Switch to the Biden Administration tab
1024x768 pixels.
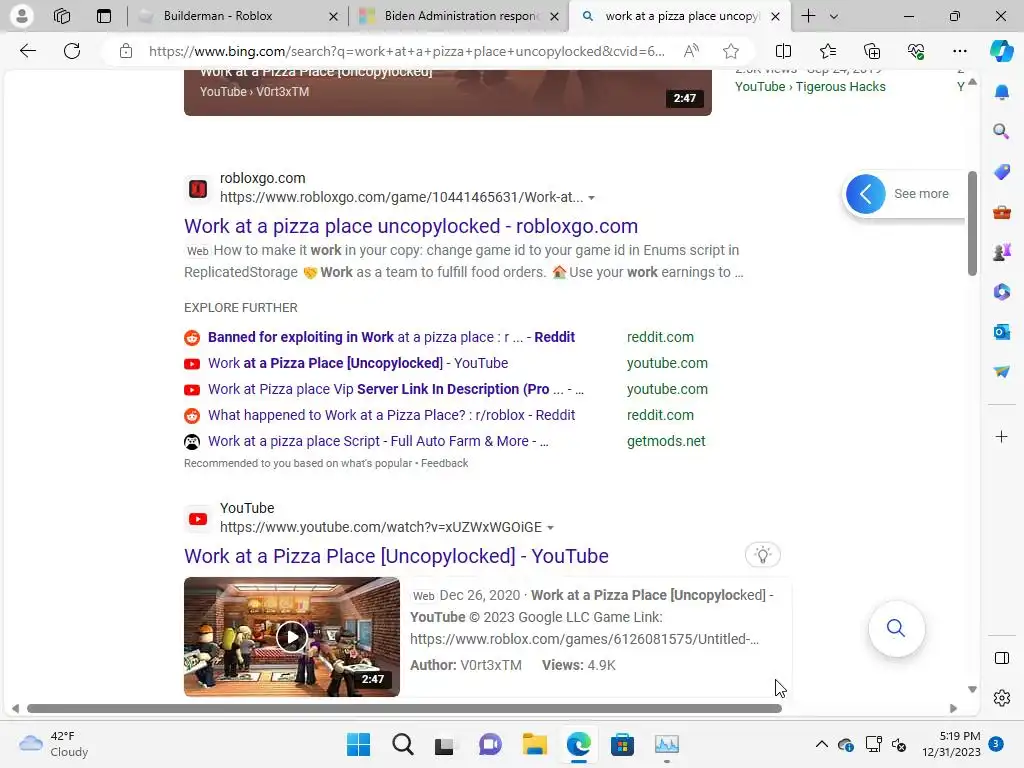pos(460,16)
